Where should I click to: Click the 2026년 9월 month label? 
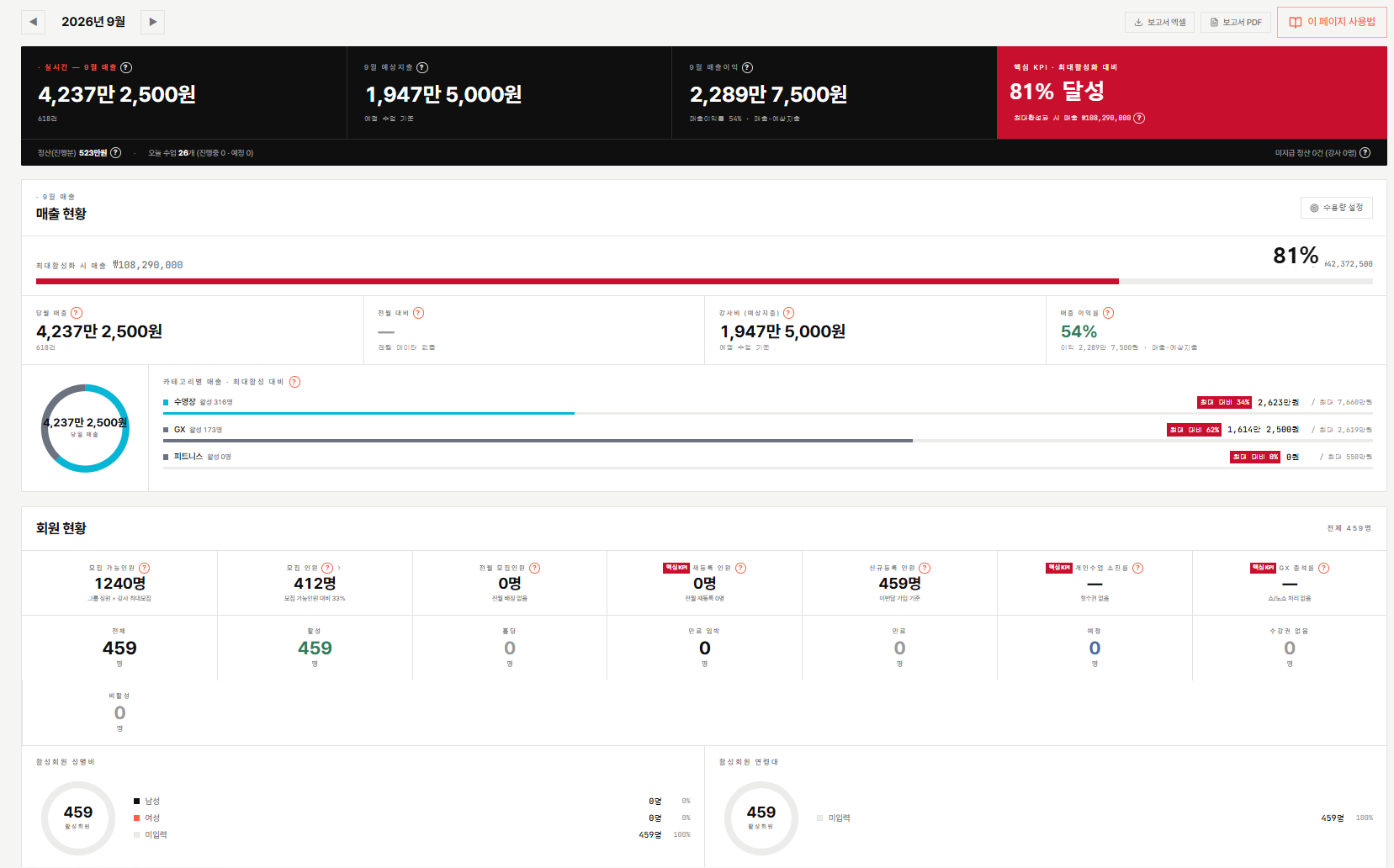click(93, 22)
